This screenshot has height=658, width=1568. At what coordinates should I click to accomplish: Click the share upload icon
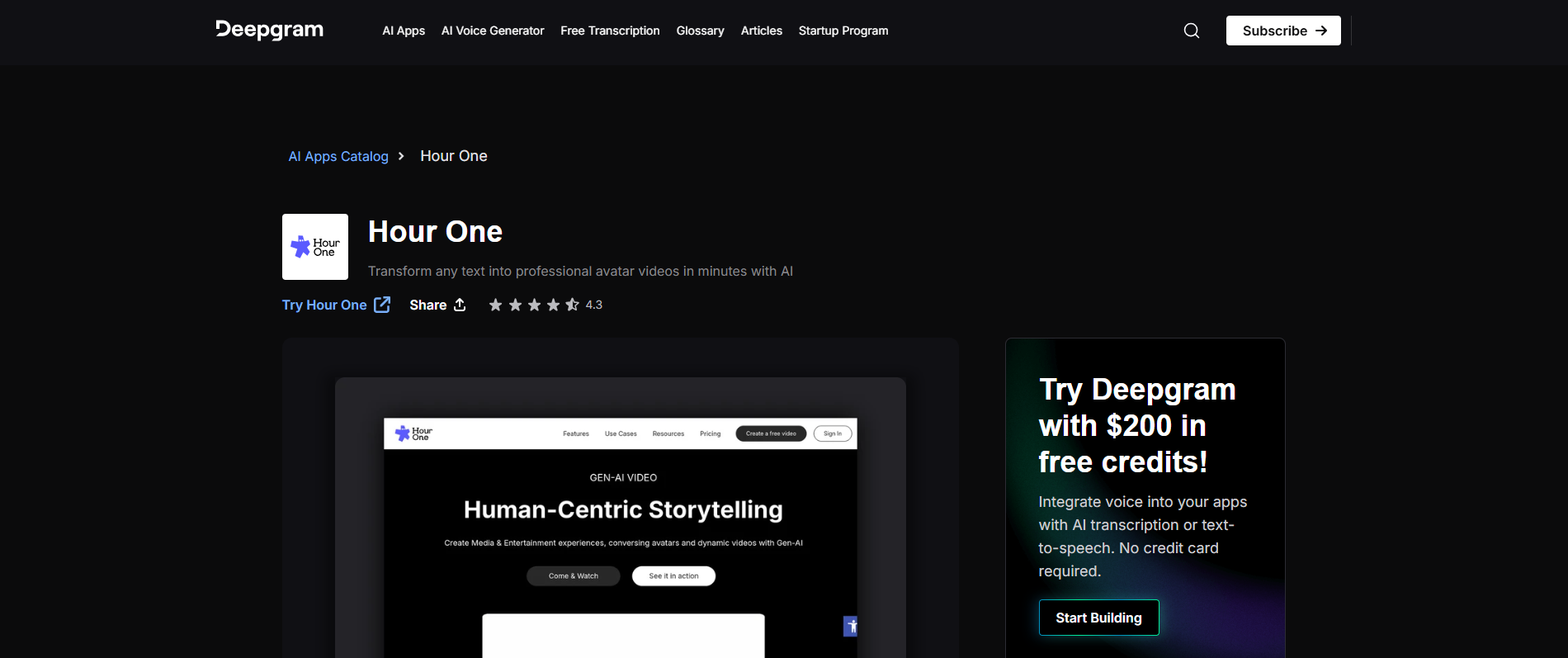pos(460,305)
